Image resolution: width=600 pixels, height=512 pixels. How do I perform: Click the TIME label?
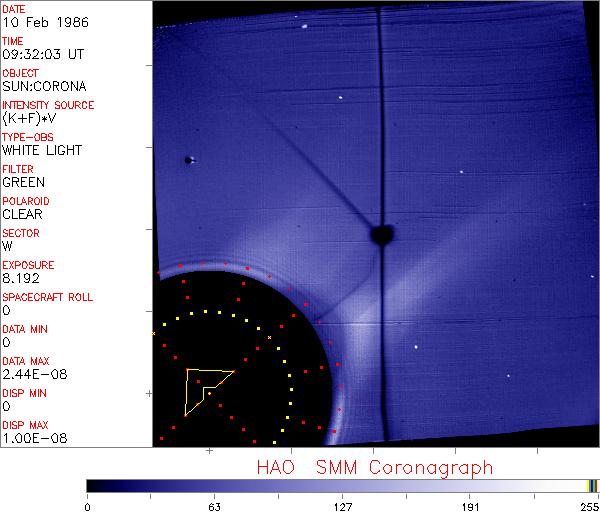(x=13, y=41)
